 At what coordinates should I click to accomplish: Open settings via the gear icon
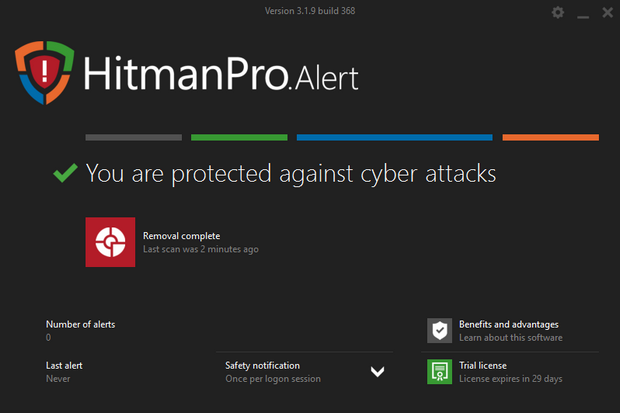point(558,12)
